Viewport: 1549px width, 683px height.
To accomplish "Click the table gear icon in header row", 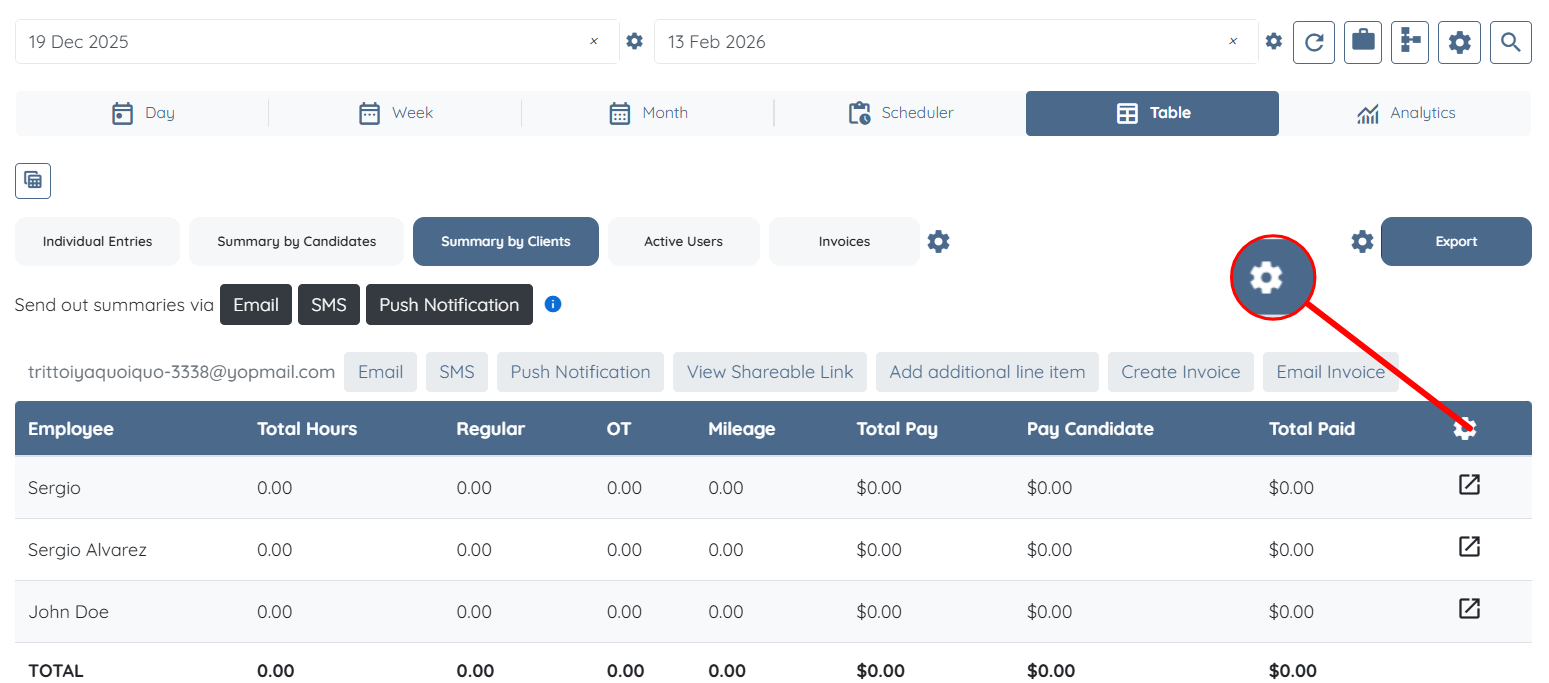I will click(x=1465, y=429).
